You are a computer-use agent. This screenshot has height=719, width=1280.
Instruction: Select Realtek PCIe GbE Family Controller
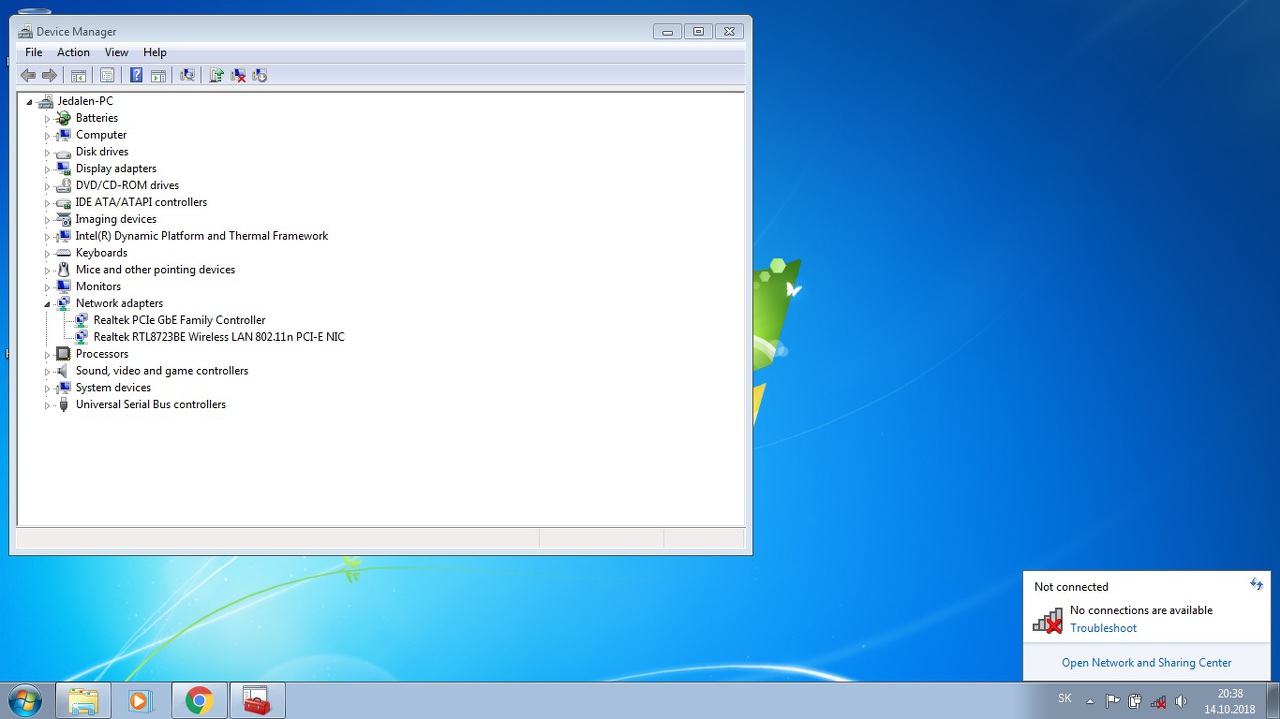pos(179,320)
